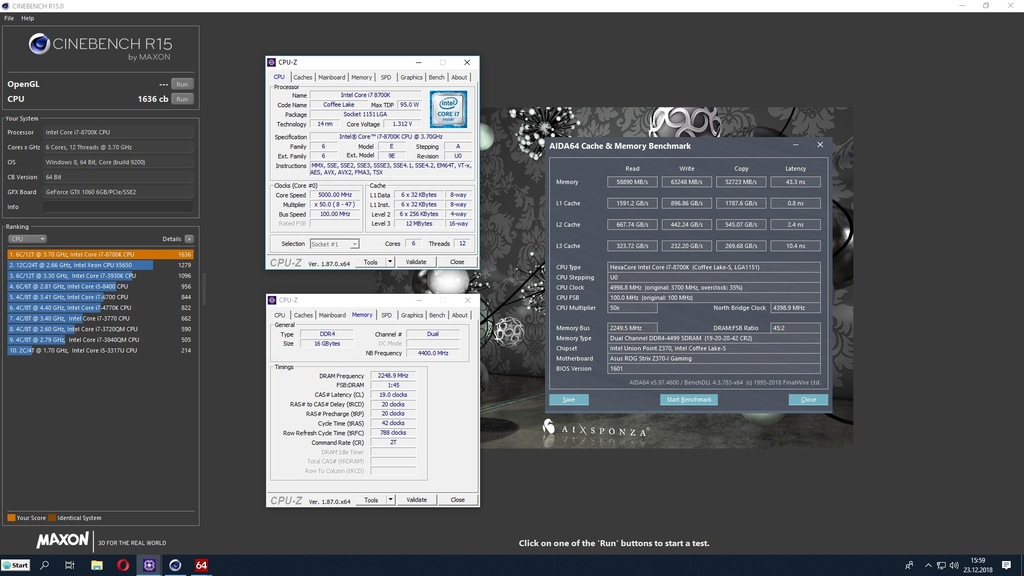
Task: Click CPU-Z title icon of bottom window
Action: (272, 300)
